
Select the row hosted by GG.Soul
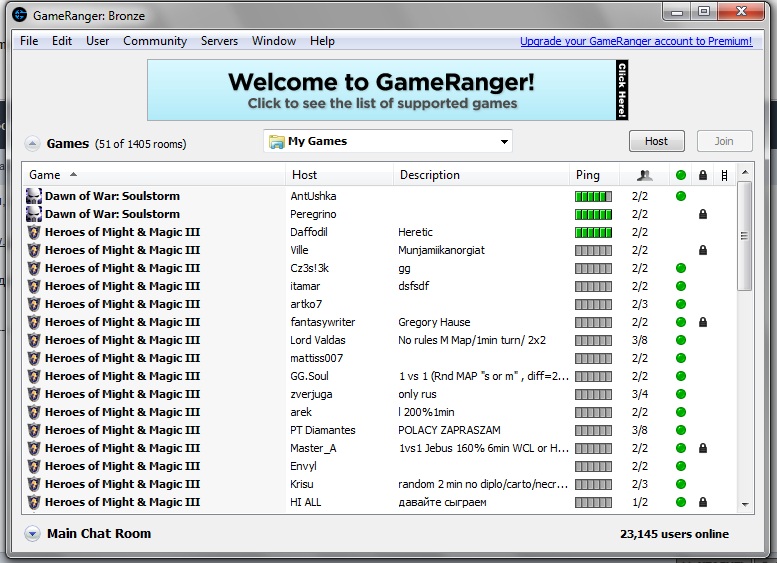pos(380,376)
